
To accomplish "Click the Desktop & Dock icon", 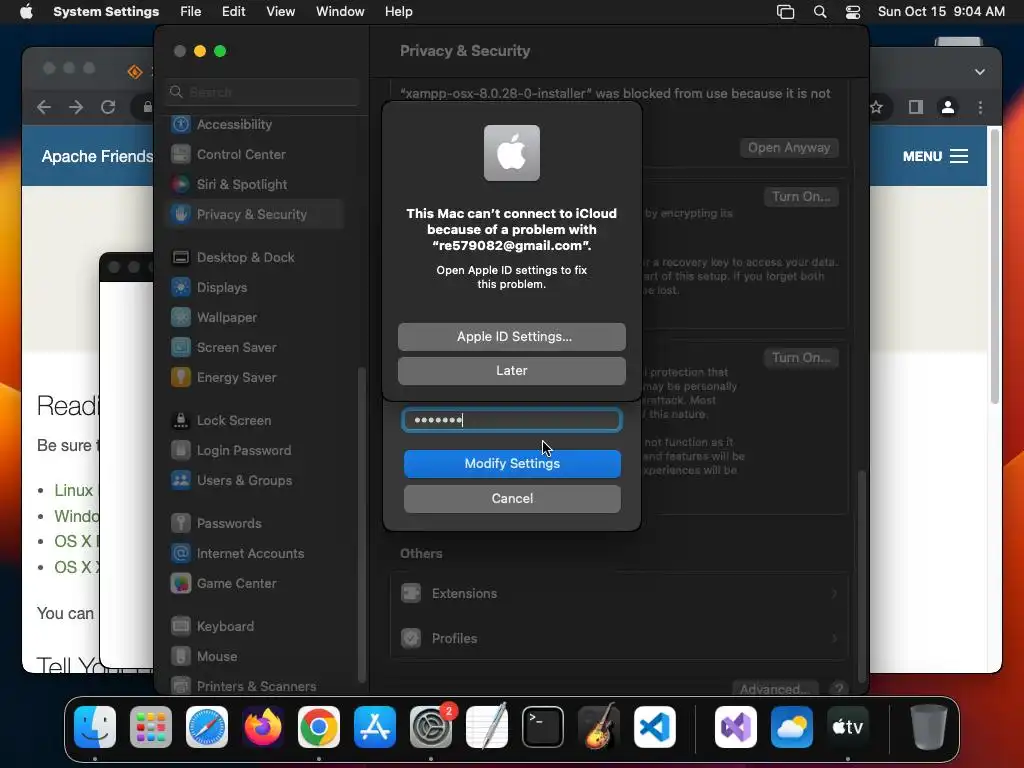I will 180,257.
